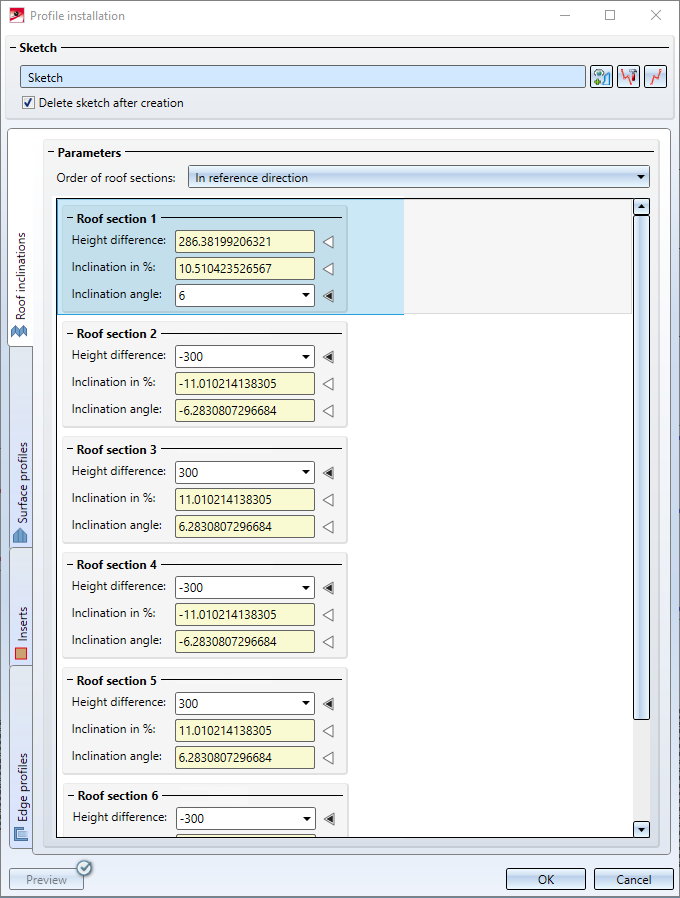The width and height of the screenshot is (680, 898).
Task: Click the filled triangle for Roof section 4 Height difference
Action: 328,588
